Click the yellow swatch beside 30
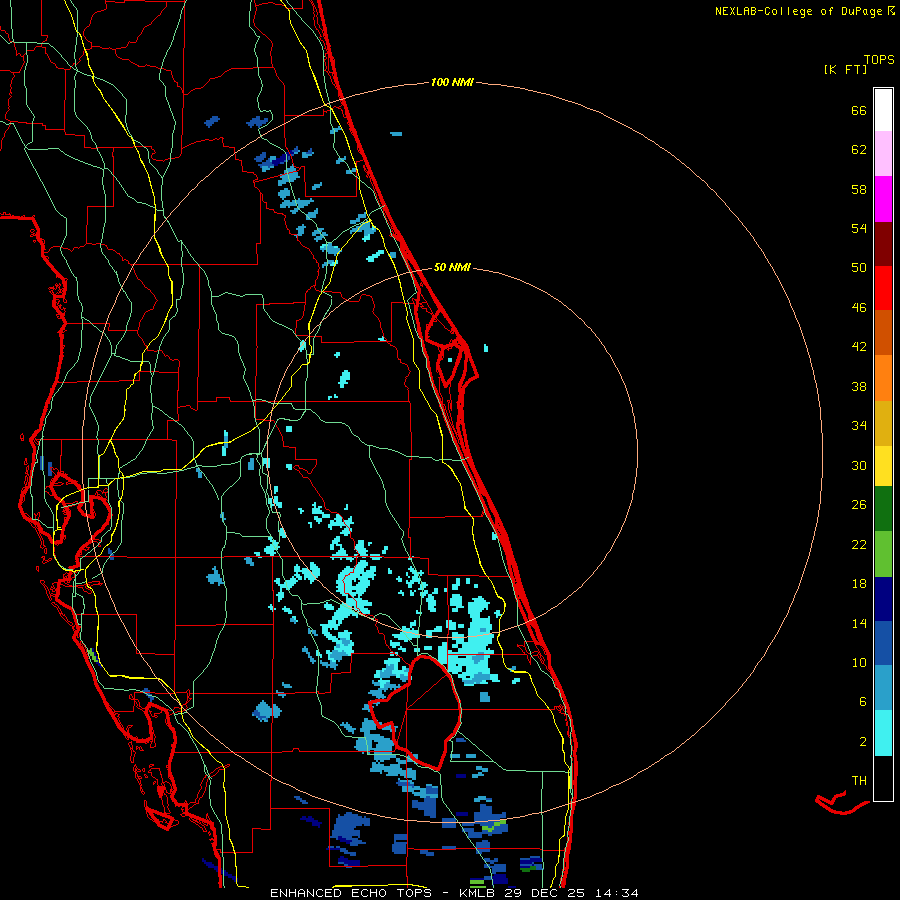 point(883,465)
